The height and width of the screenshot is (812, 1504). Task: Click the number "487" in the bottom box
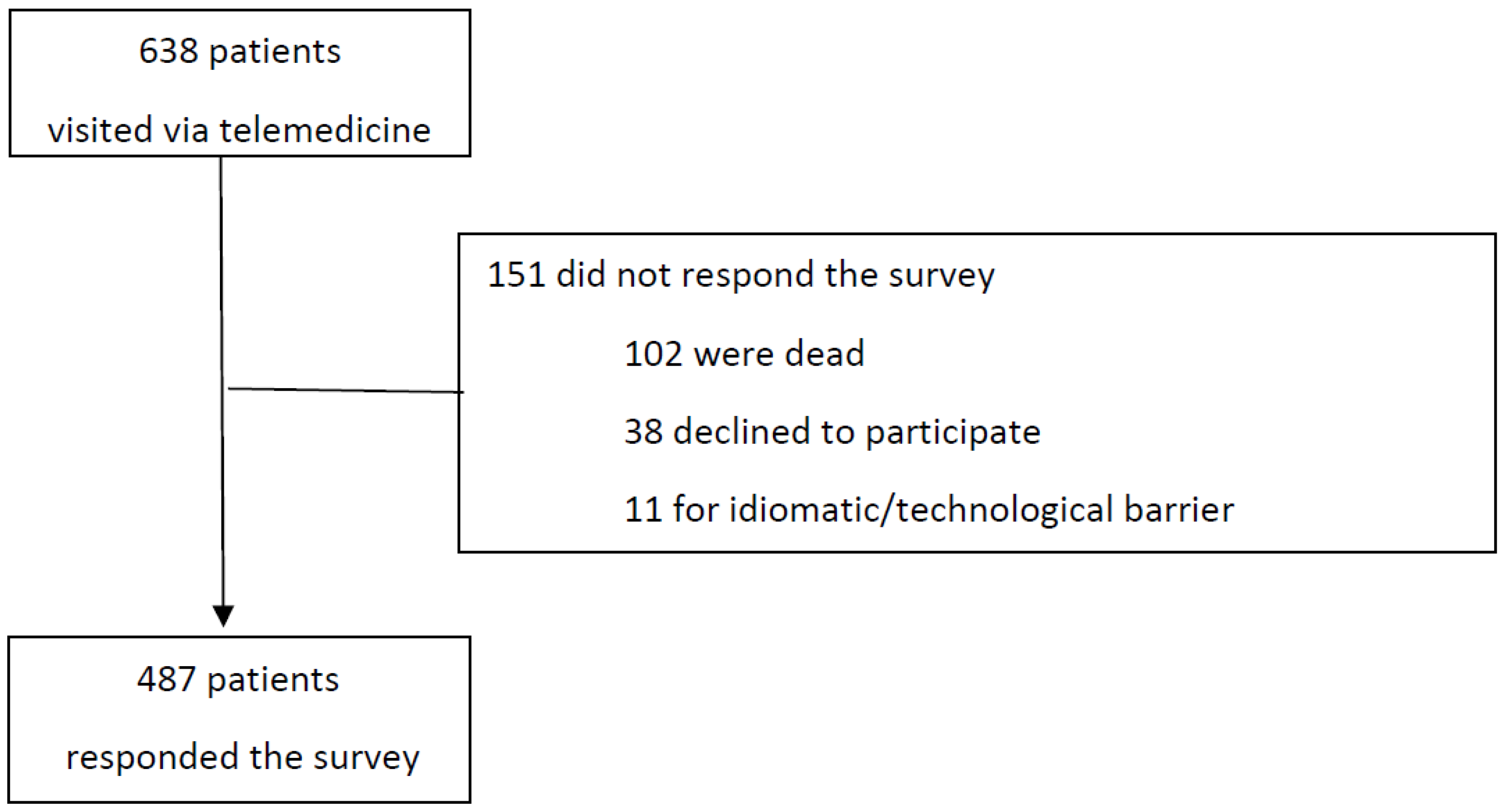pos(166,680)
